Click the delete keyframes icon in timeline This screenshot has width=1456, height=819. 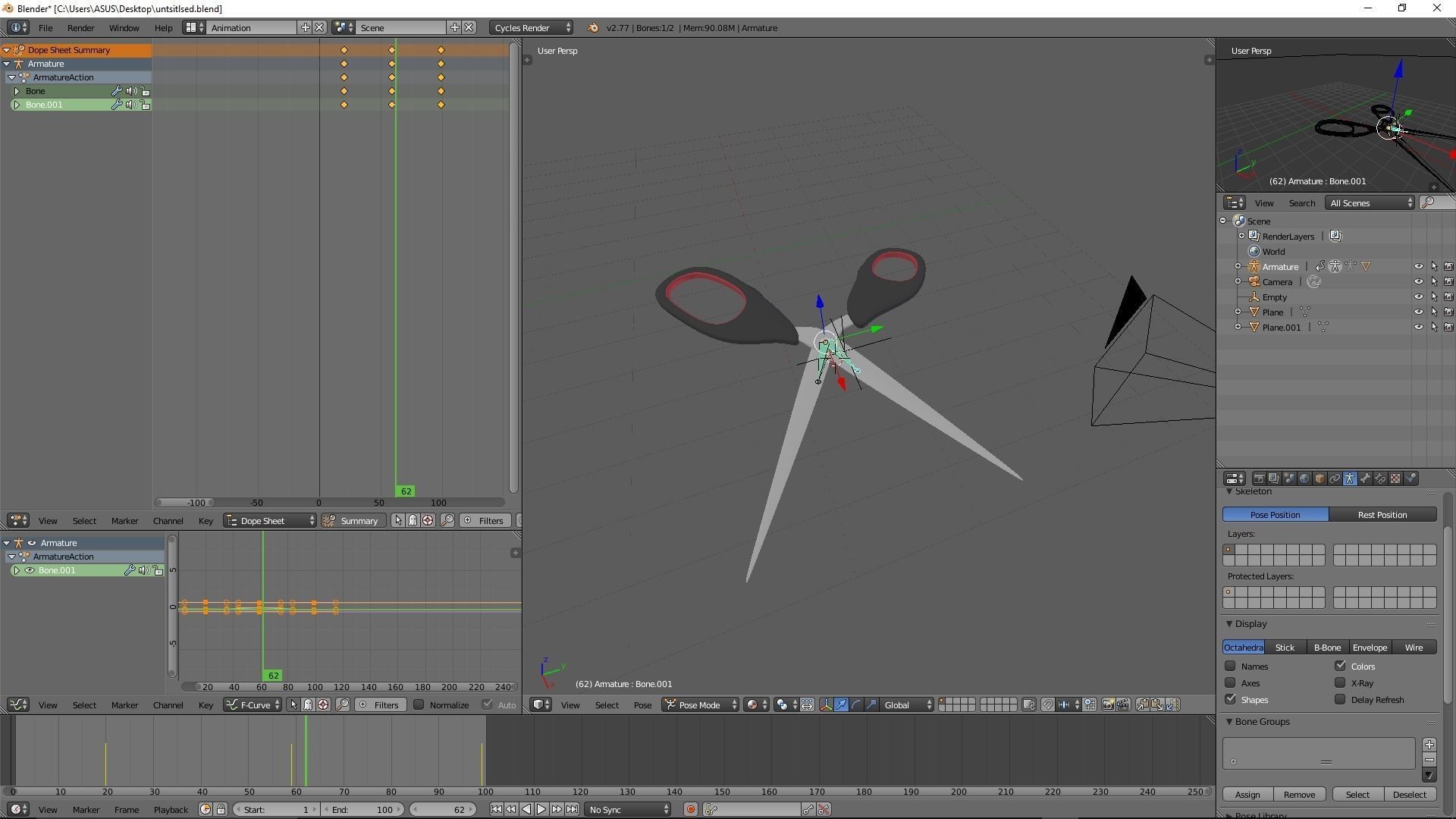(824, 809)
